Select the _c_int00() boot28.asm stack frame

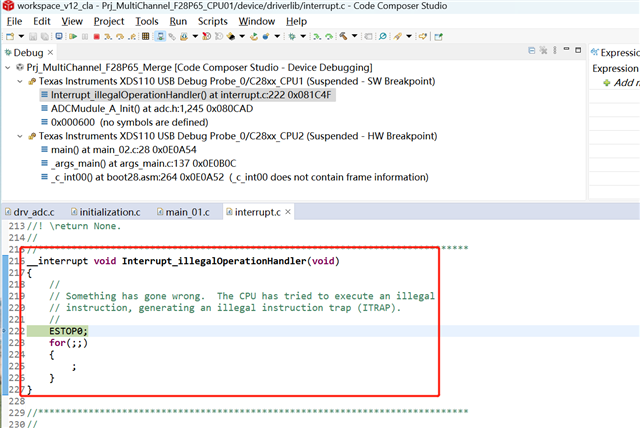(x=235, y=177)
